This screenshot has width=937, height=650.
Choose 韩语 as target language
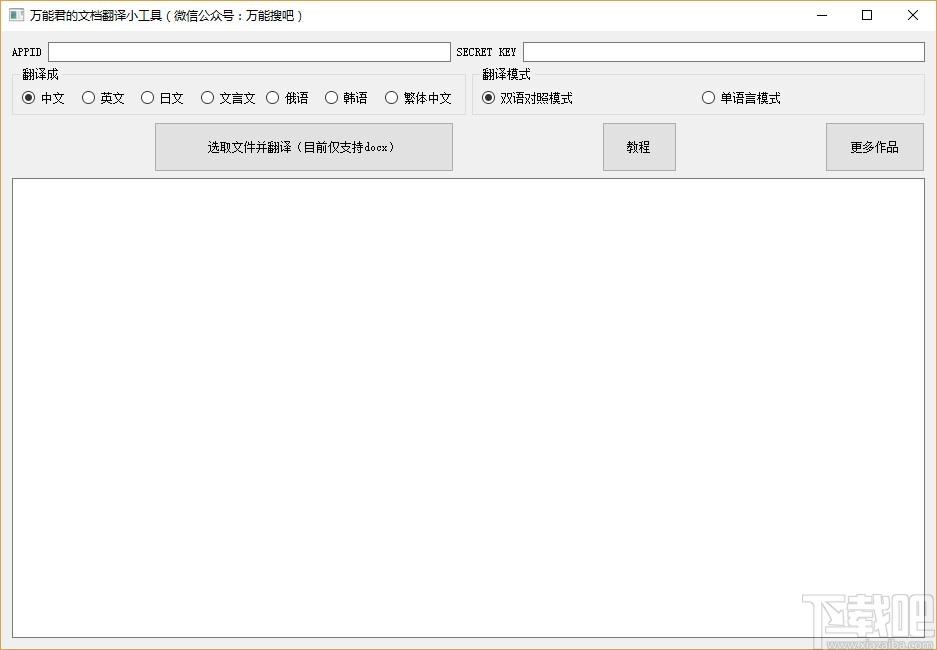(x=331, y=97)
